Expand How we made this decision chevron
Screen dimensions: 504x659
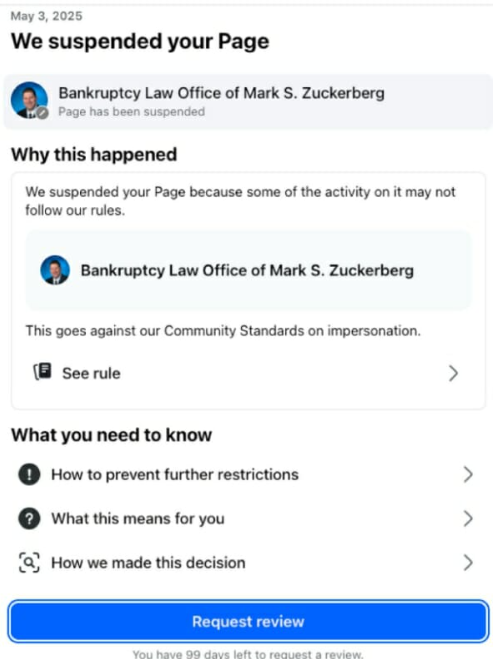coord(468,563)
